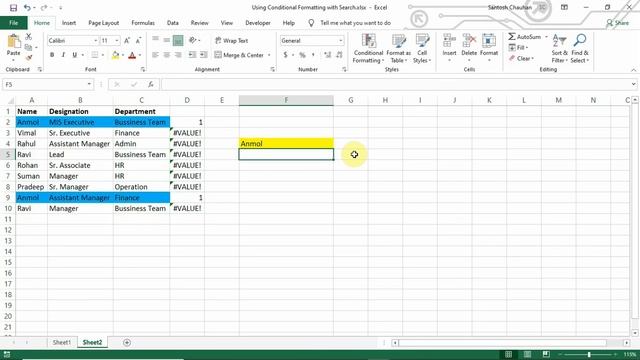Open AutoSum dropdown arrow
Screen dimensions: 640x360
[546, 37]
